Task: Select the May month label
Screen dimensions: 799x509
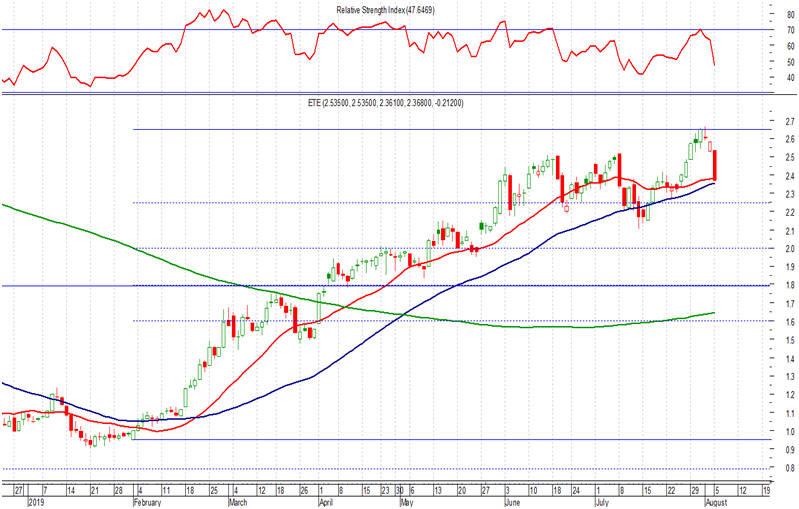Action: pyautogui.click(x=407, y=502)
